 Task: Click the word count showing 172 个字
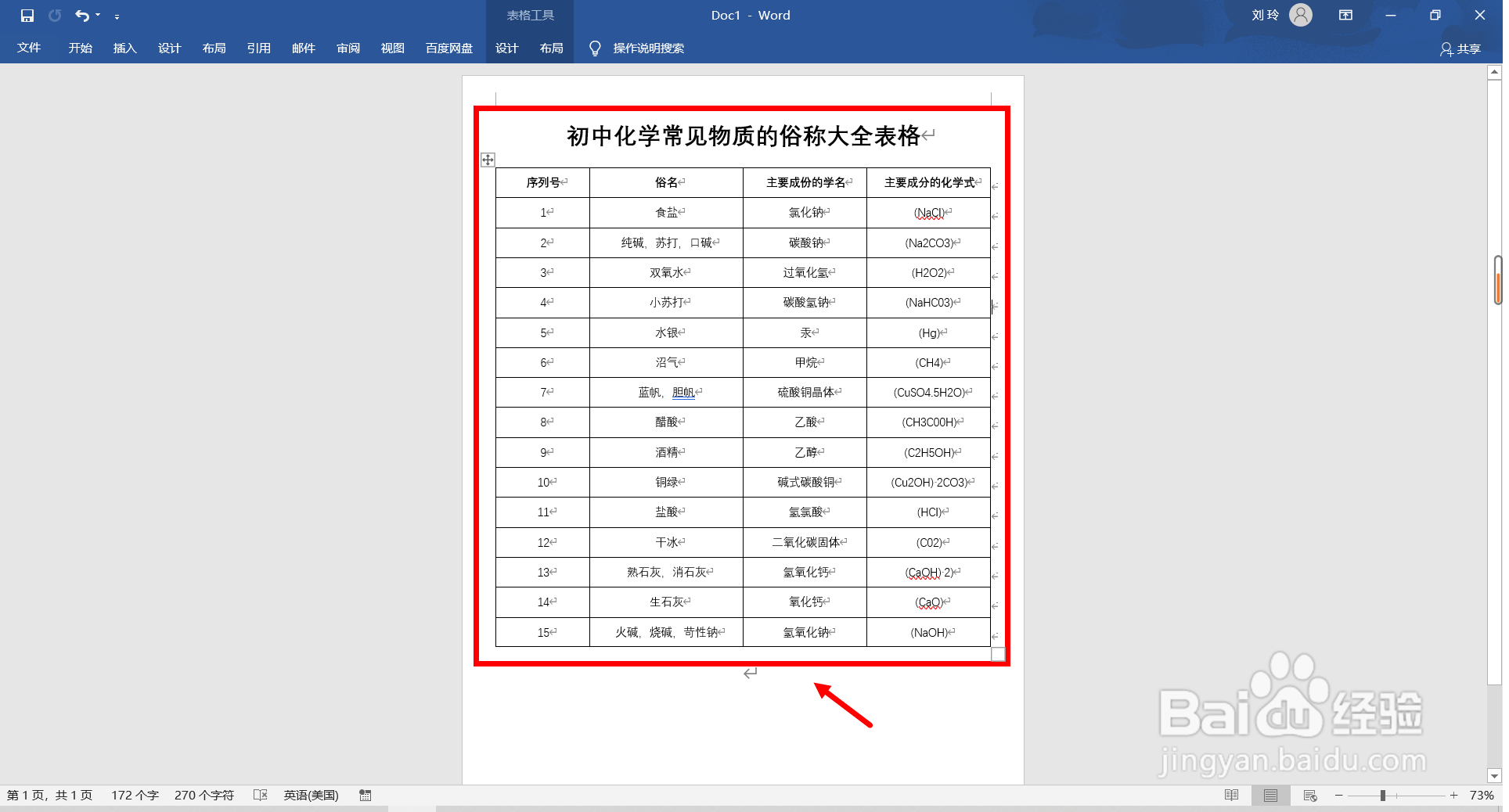(x=134, y=795)
